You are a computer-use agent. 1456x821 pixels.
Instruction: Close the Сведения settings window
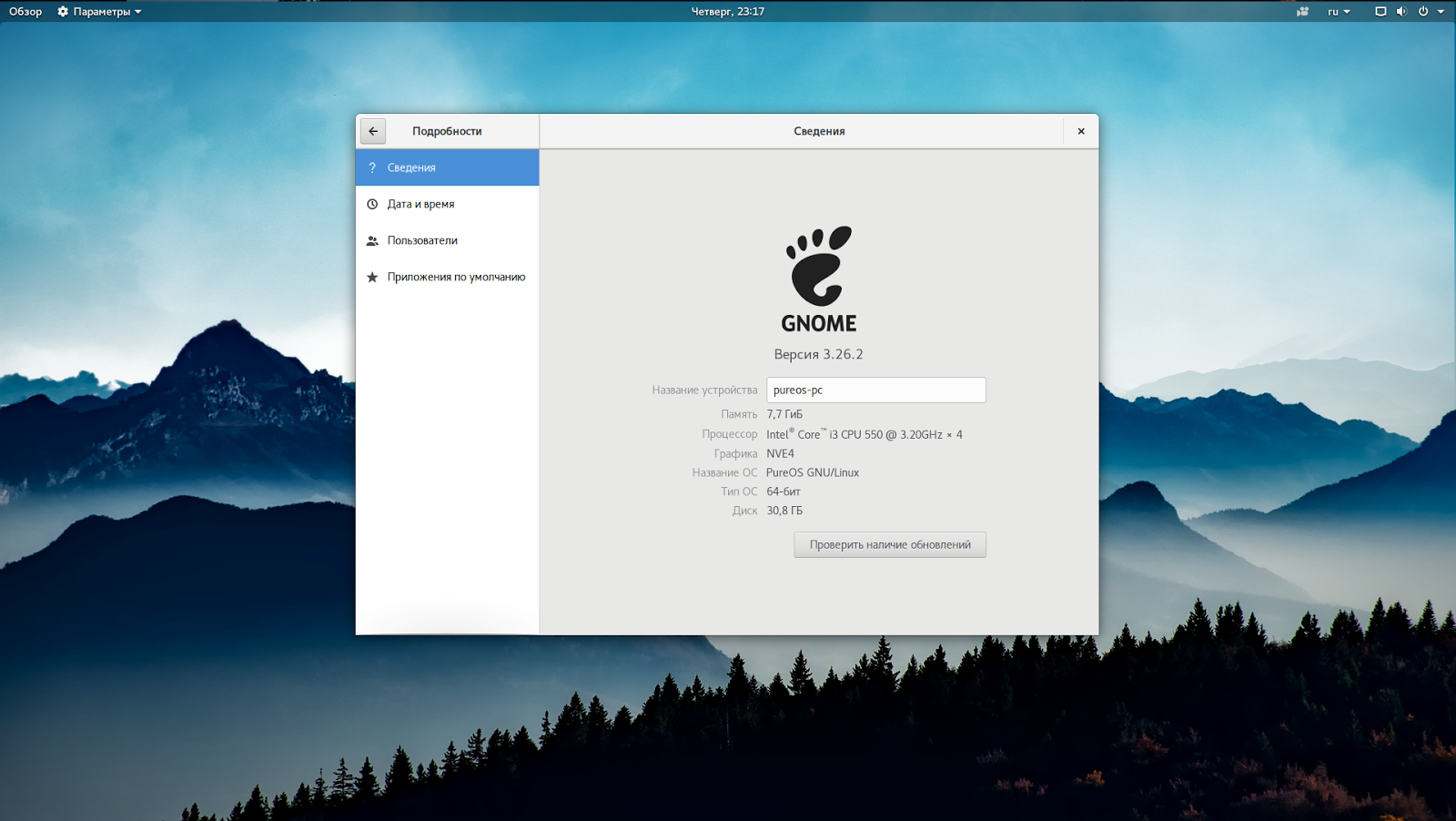coord(1081,131)
